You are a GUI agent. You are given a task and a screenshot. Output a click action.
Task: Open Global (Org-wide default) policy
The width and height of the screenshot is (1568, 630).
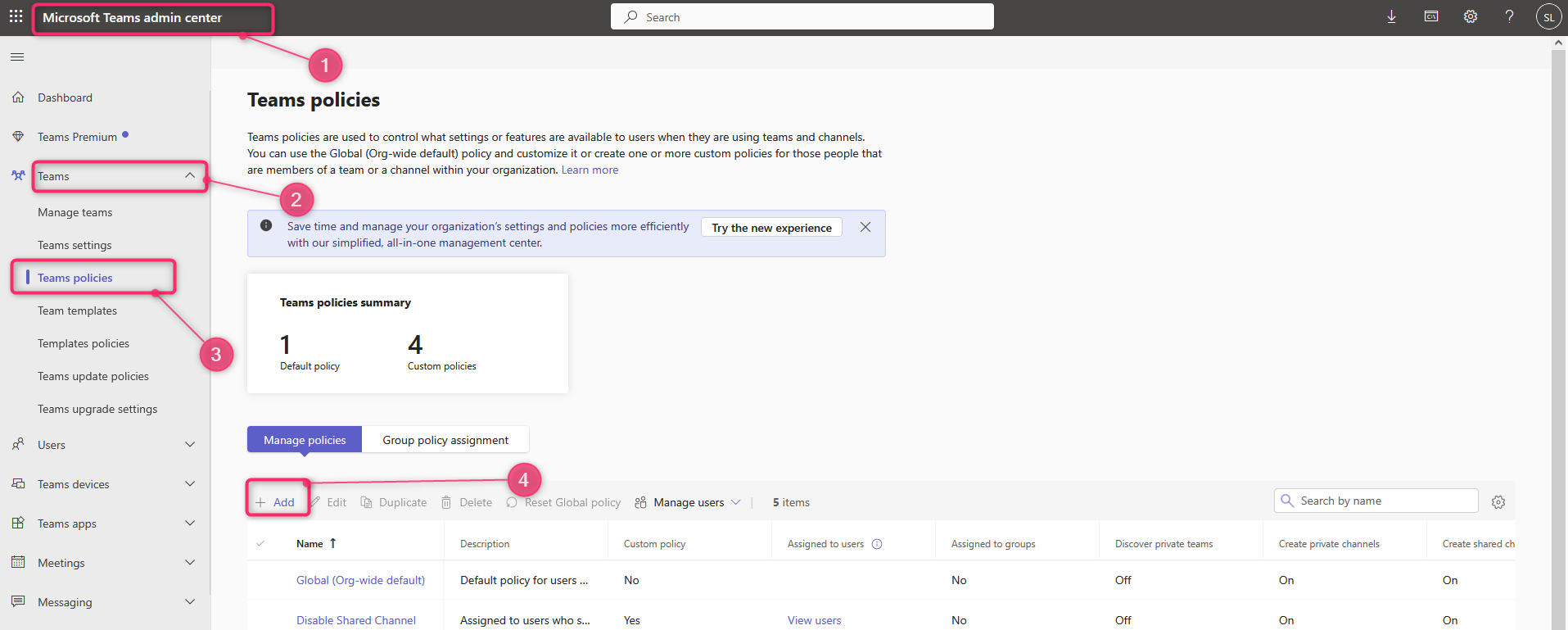click(360, 580)
